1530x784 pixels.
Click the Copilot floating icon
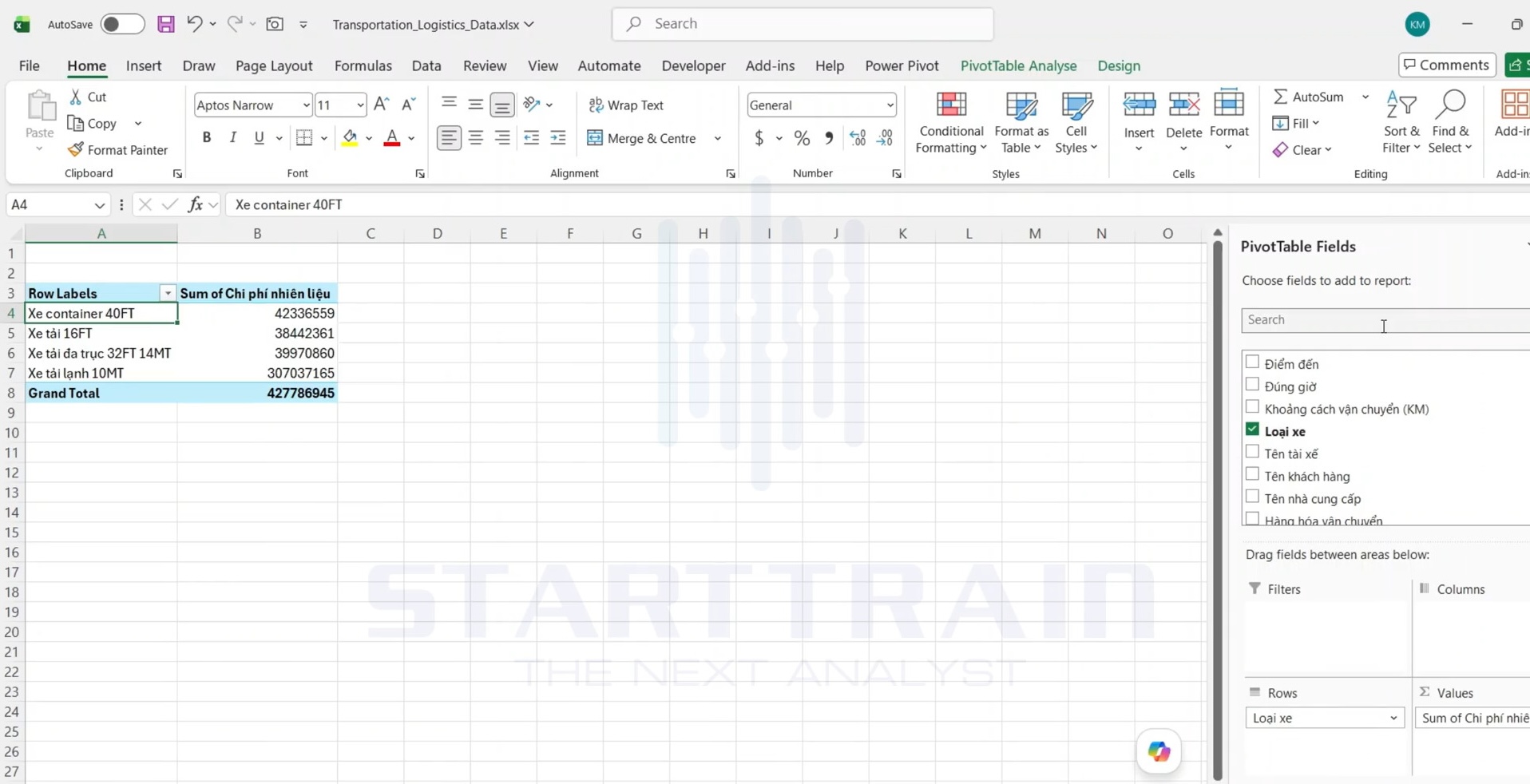click(x=1159, y=751)
